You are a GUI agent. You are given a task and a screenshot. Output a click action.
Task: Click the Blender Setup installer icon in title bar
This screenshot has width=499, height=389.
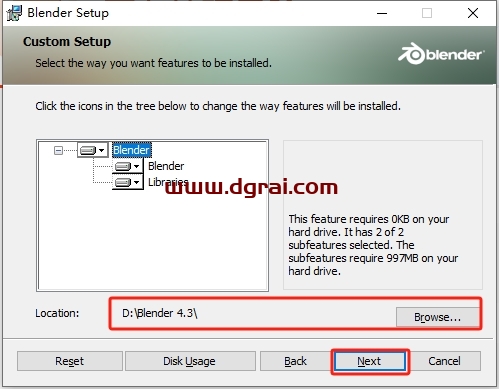14,13
